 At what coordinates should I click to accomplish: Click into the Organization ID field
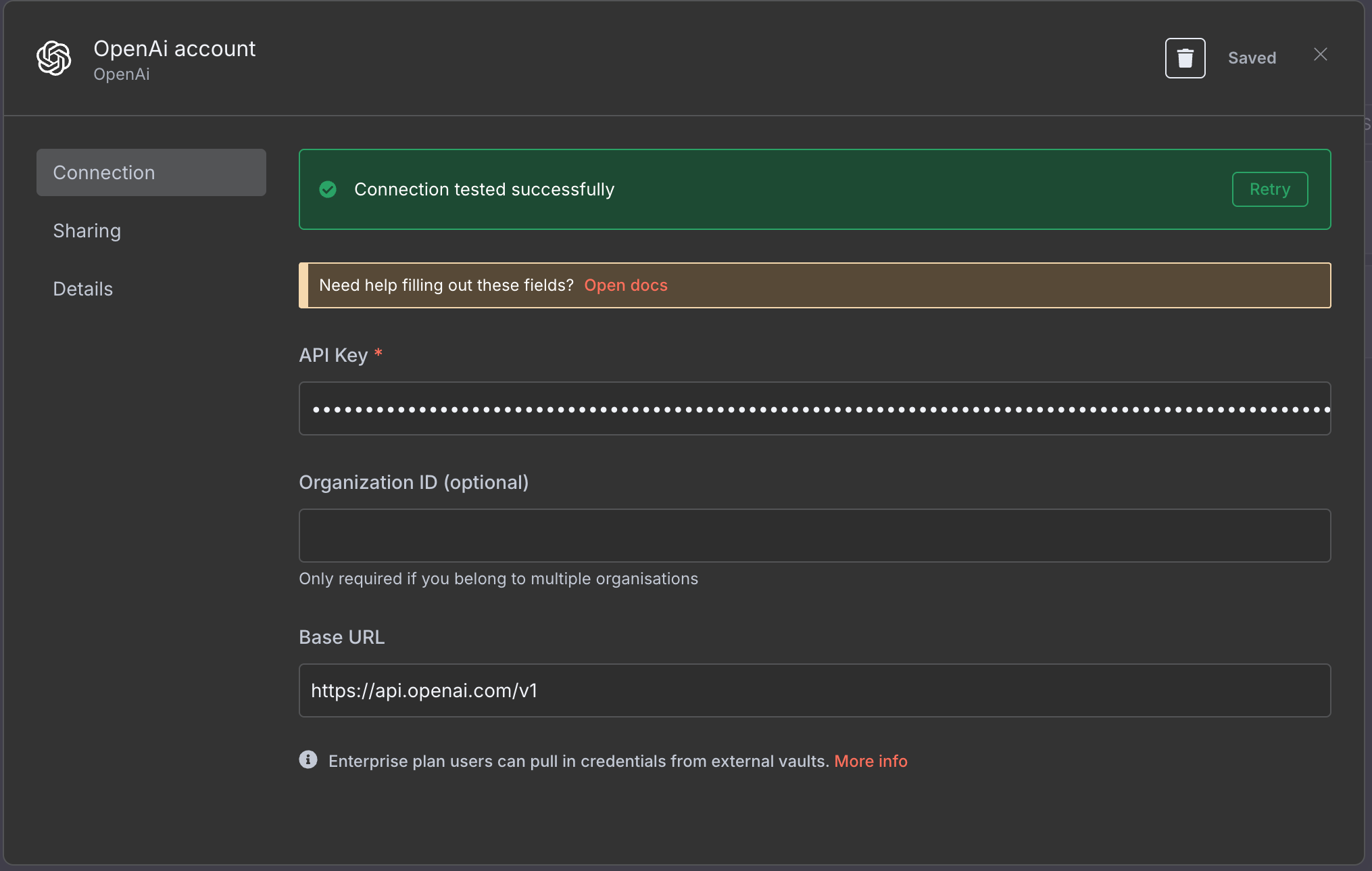[814, 536]
